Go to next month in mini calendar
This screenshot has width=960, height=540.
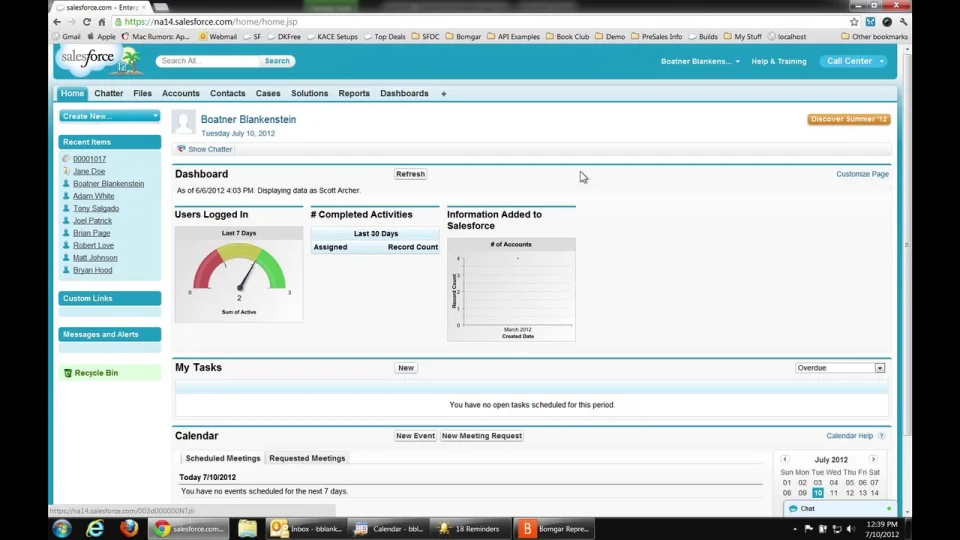[873, 459]
